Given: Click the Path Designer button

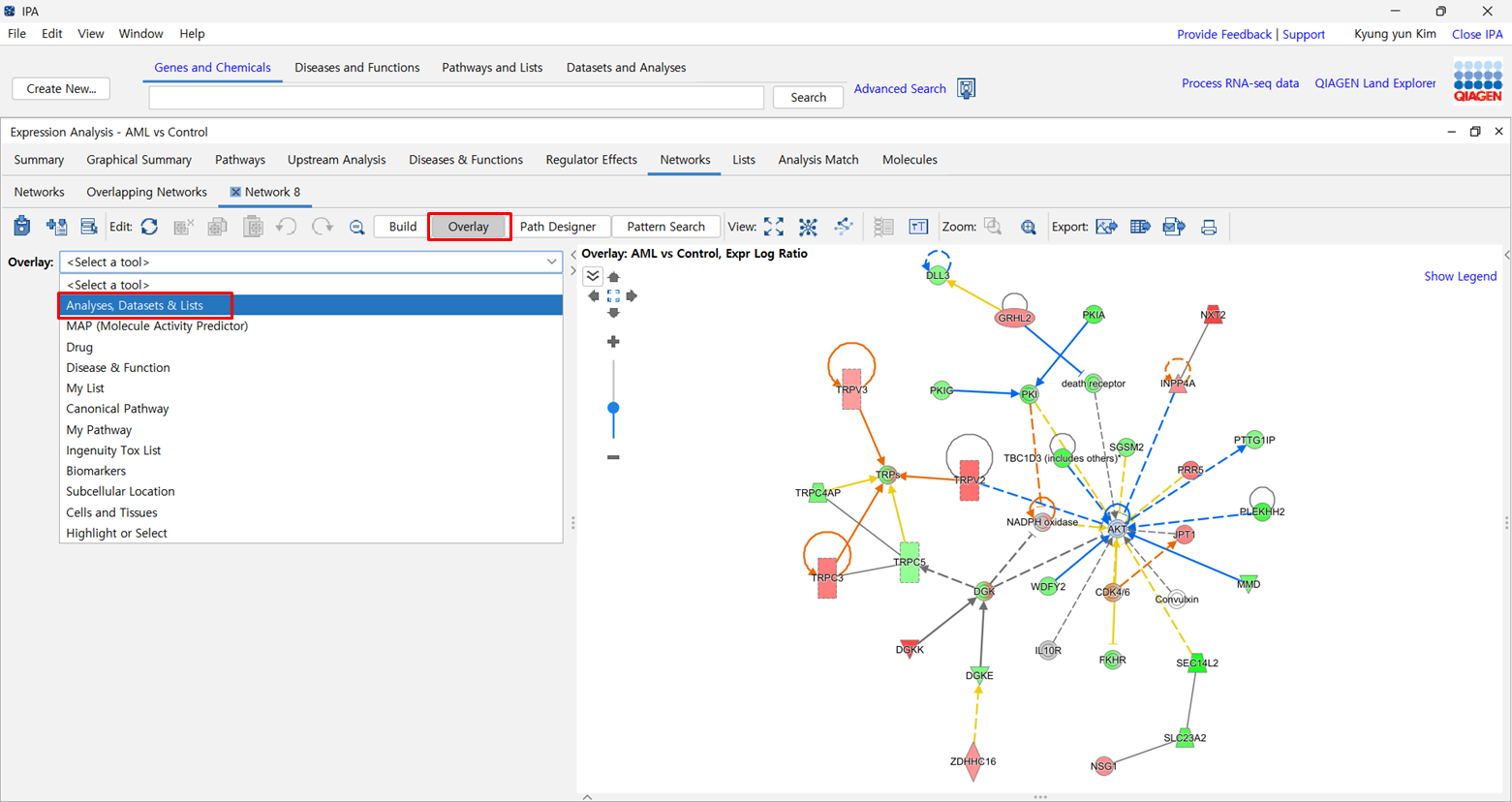Looking at the screenshot, I should 558,227.
